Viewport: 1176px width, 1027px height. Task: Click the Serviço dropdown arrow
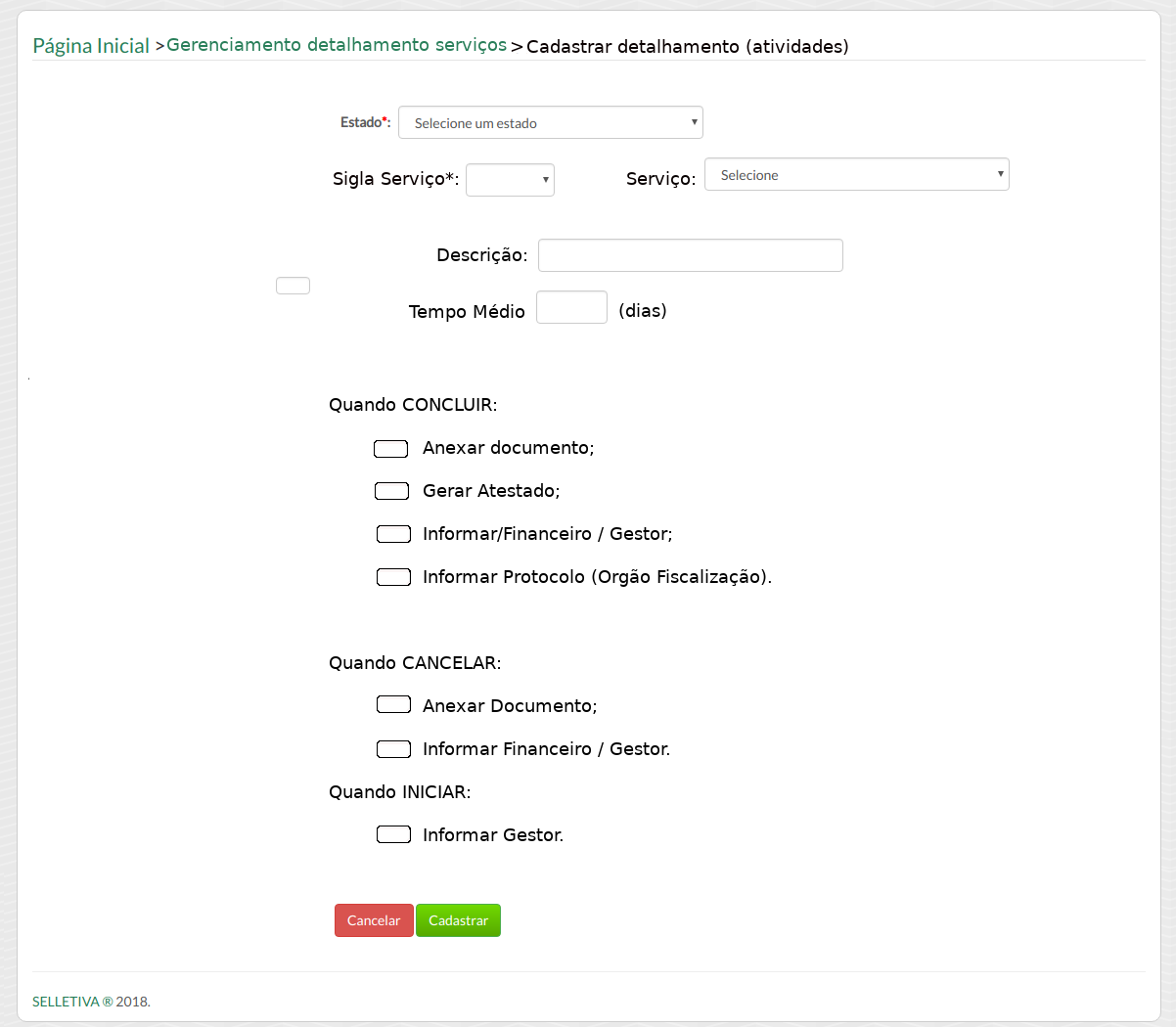pyautogui.click(x=1000, y=174)
